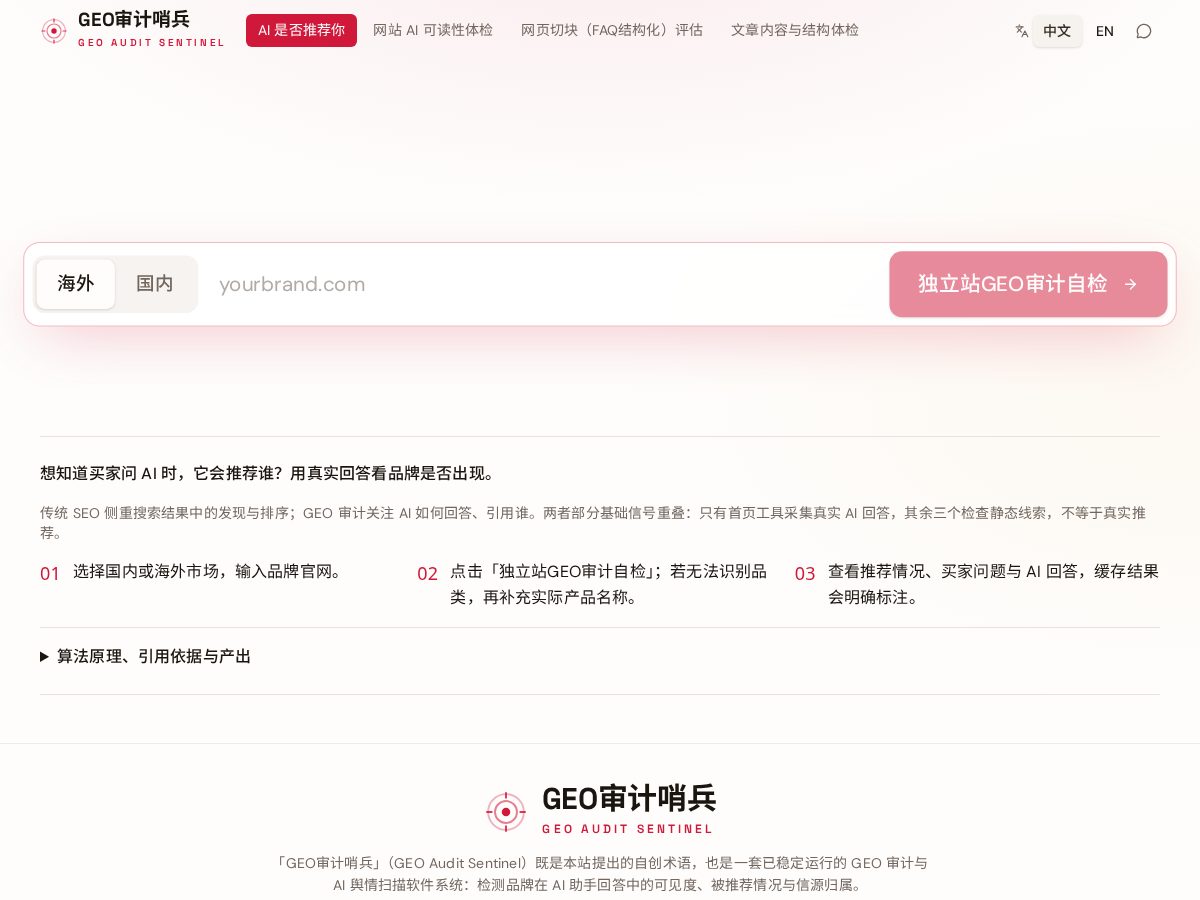
Task: Open the AI 是否推荐你 tab
Action: point(301,30)
